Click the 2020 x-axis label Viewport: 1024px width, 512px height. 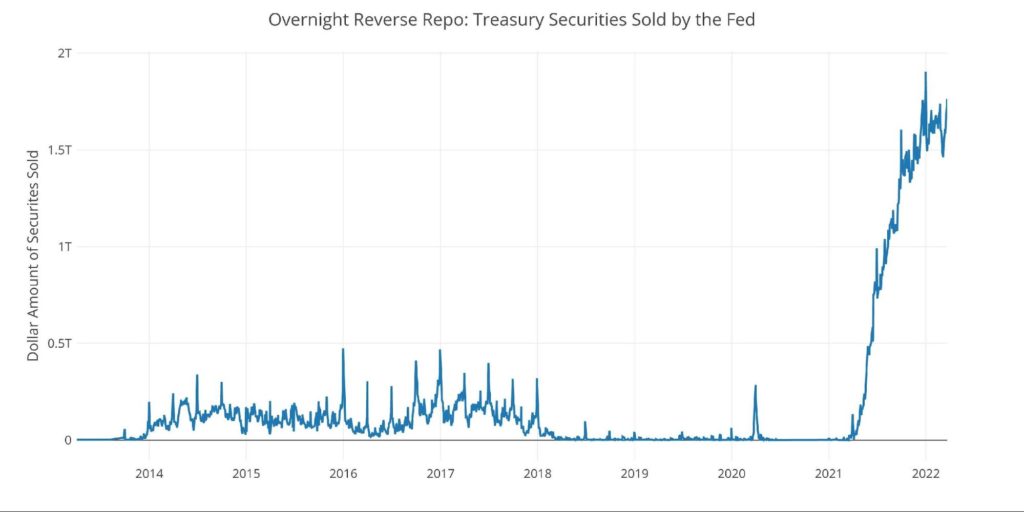(731, 473)
